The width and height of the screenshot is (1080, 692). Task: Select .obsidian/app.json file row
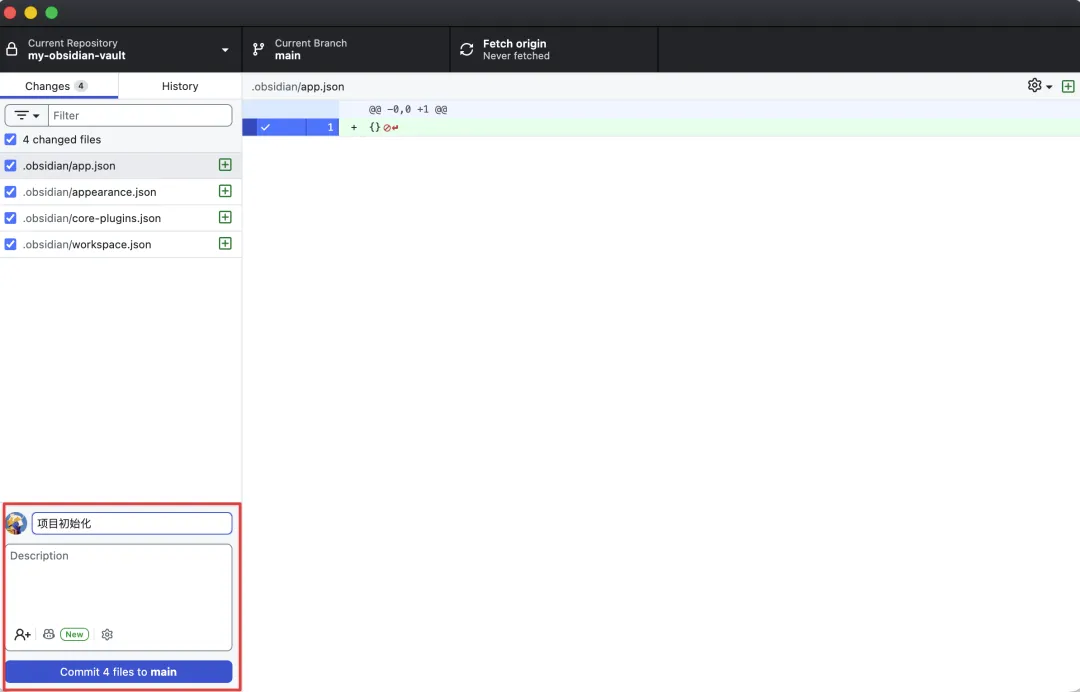tap(121, 165)
